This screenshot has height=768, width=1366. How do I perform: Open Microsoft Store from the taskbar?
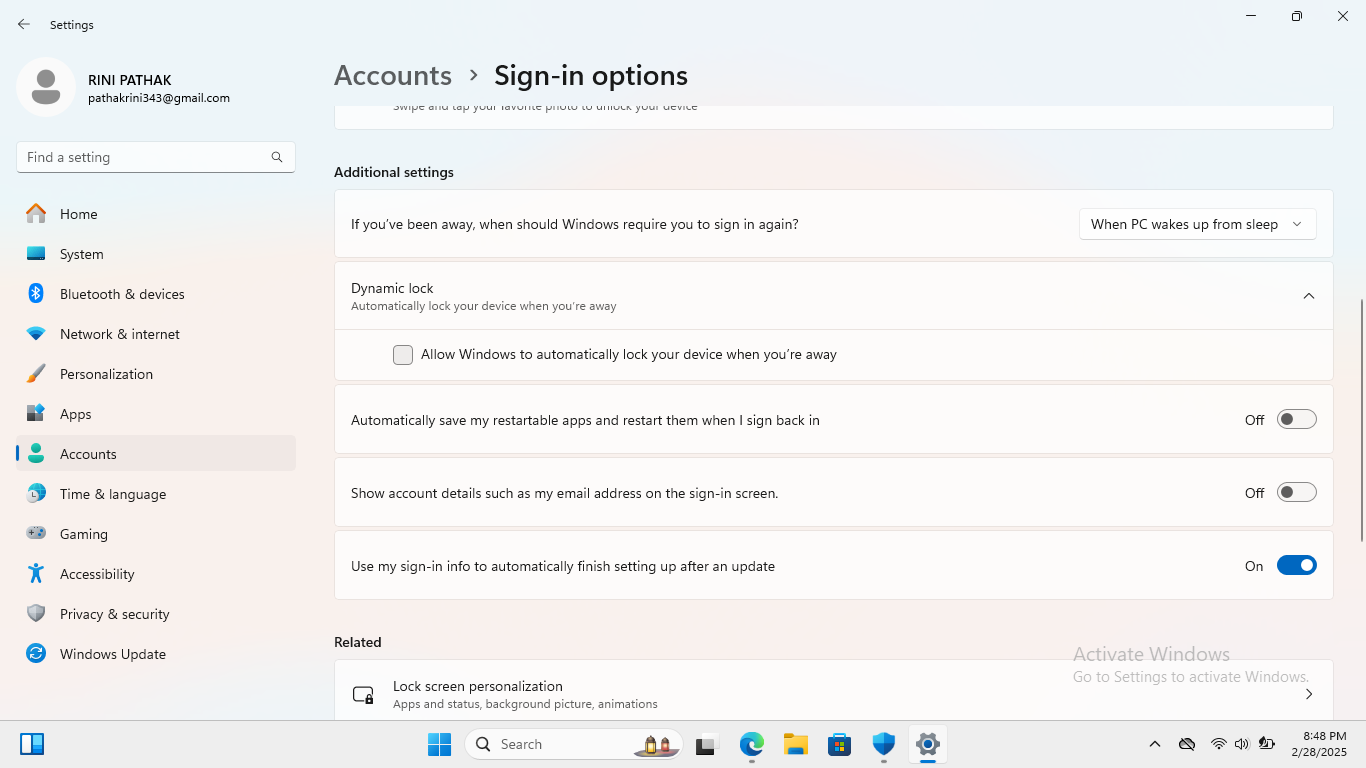click(x=840, y=744)
